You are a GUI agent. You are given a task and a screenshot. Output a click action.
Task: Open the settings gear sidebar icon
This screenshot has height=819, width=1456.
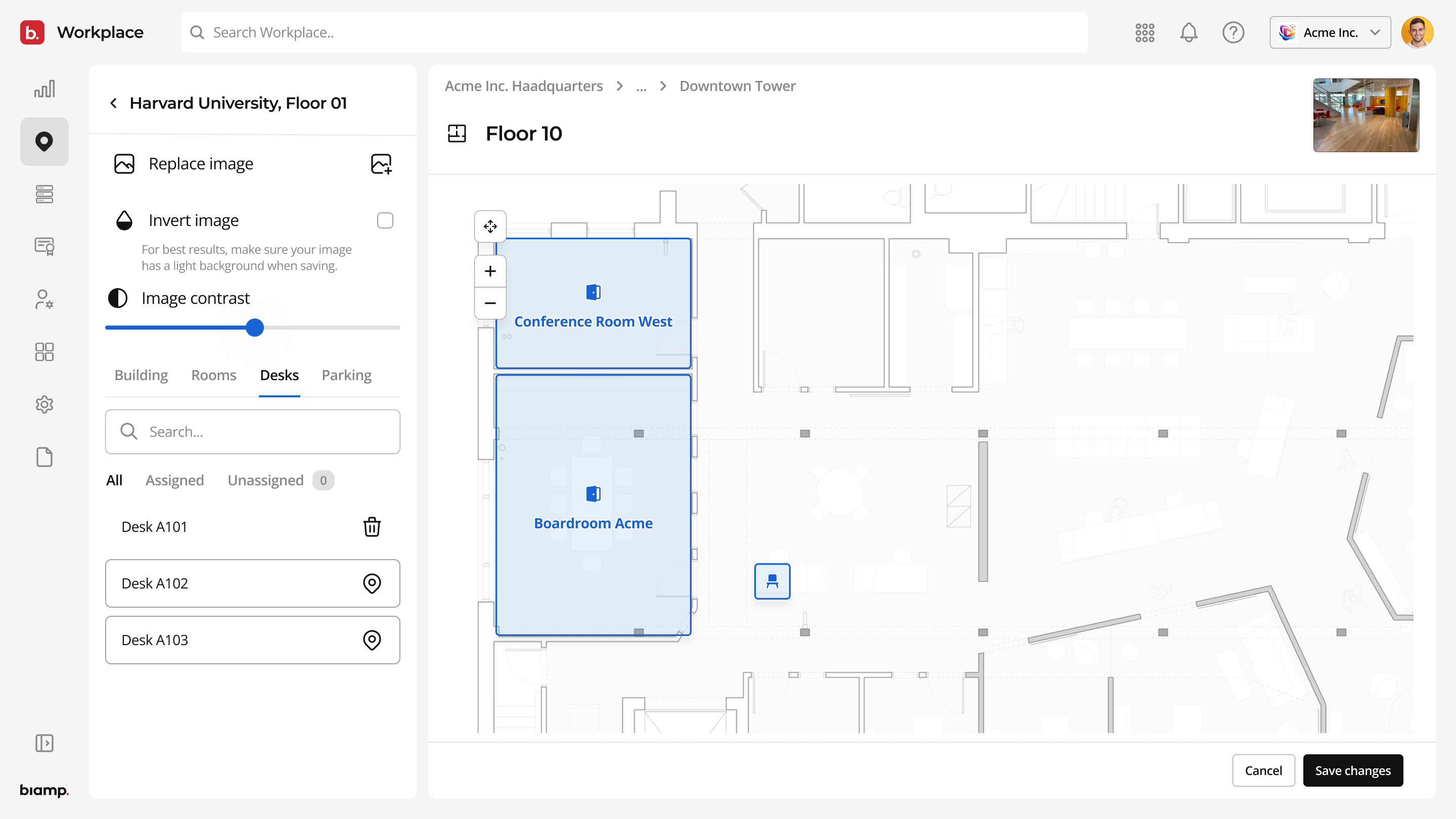pyautogui.click(x=44, y=404)
